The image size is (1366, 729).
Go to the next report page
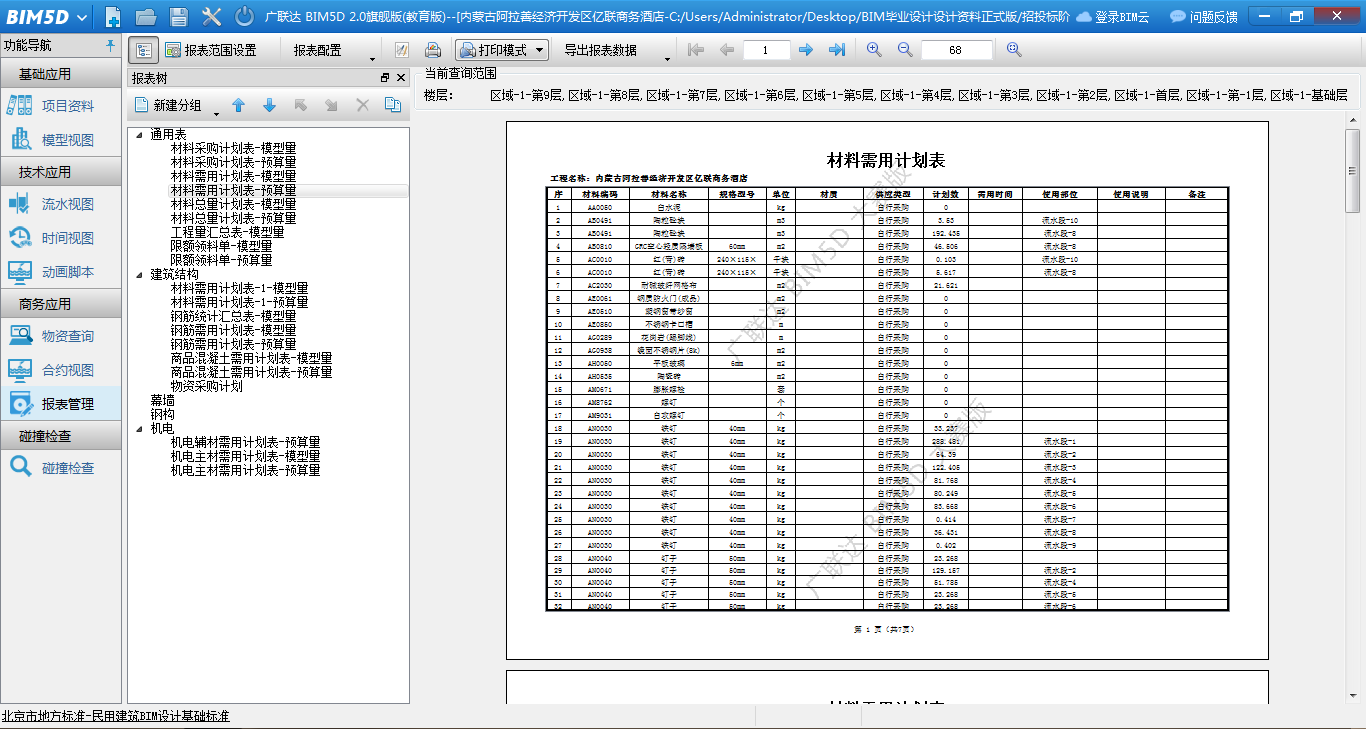806,50
